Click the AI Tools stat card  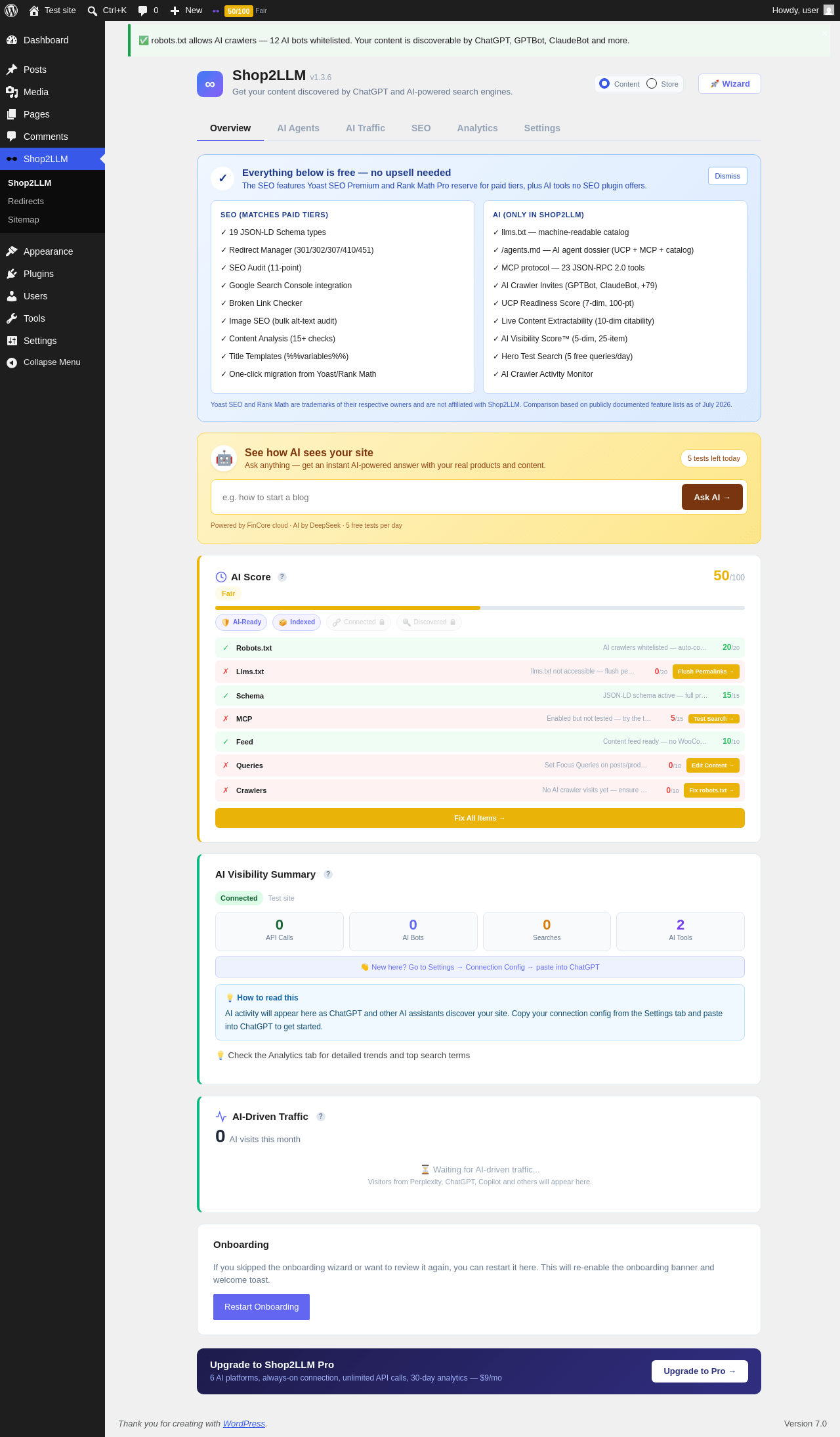[681, 931]
